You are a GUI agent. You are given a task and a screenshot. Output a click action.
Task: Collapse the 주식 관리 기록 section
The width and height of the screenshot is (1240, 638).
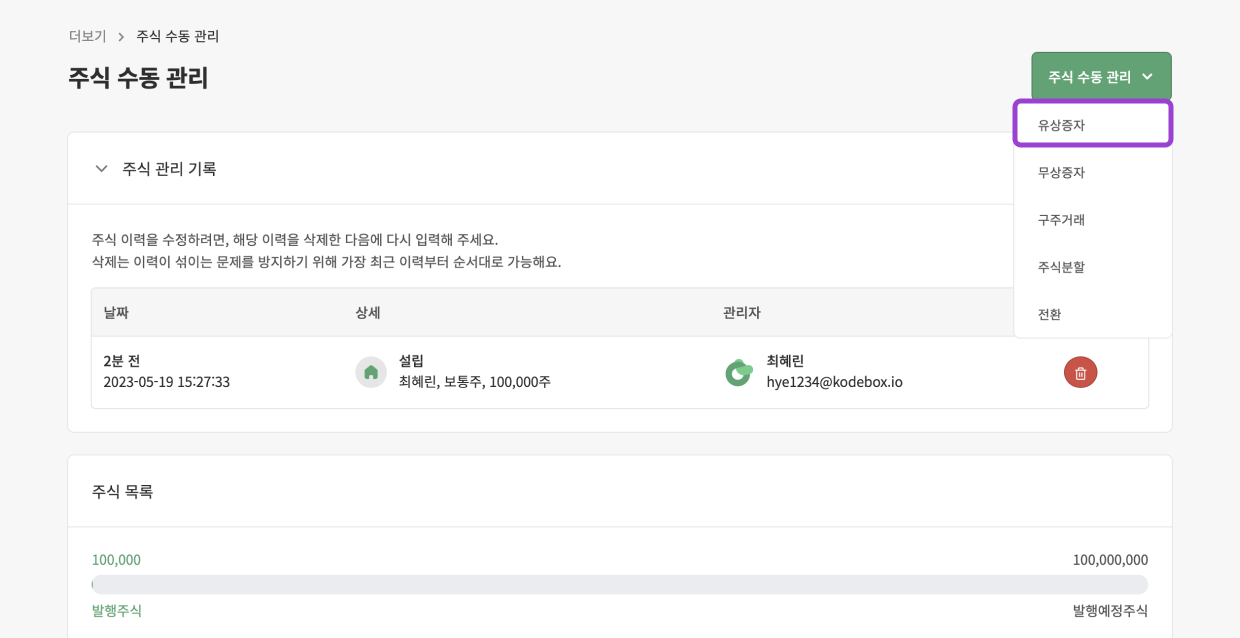(101, 168)
